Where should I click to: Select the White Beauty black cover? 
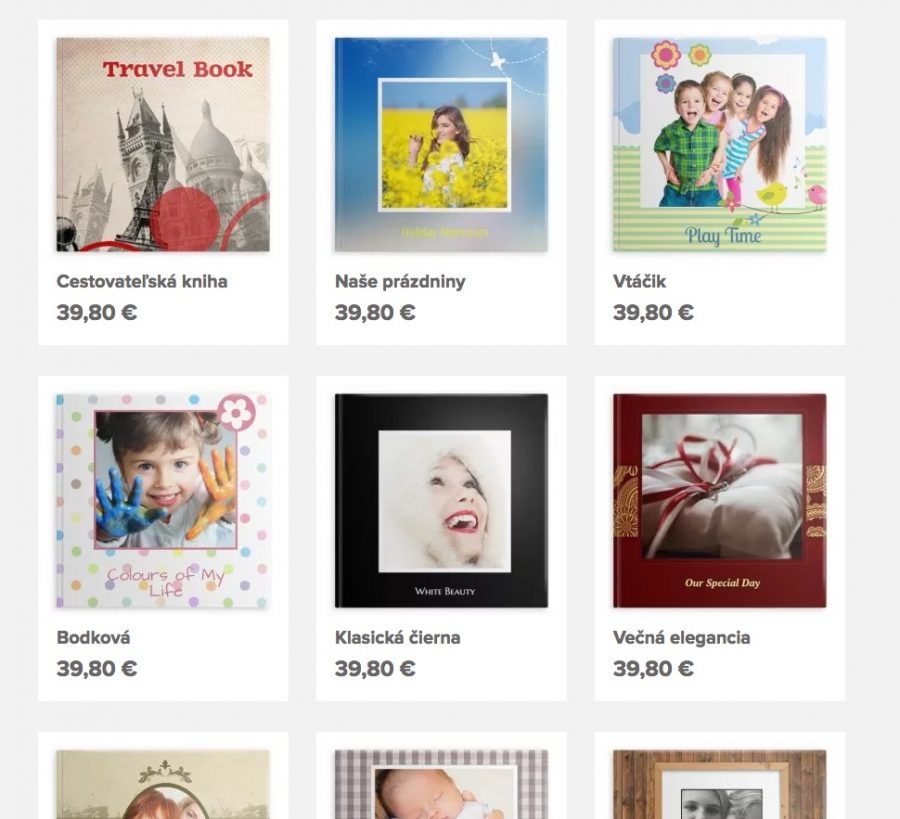(x=441, y=501)
